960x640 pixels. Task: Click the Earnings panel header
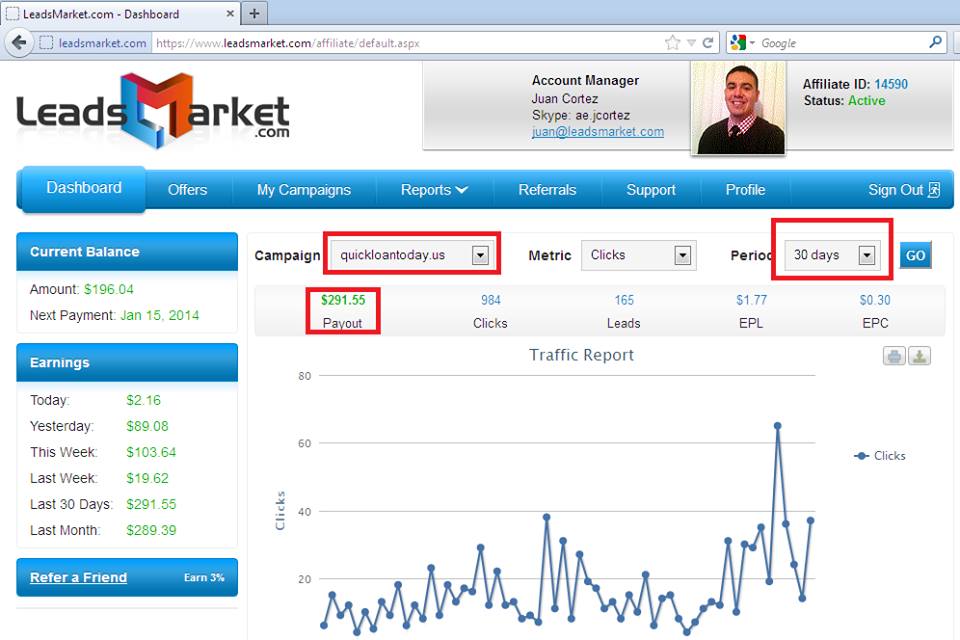pos(127,363)
